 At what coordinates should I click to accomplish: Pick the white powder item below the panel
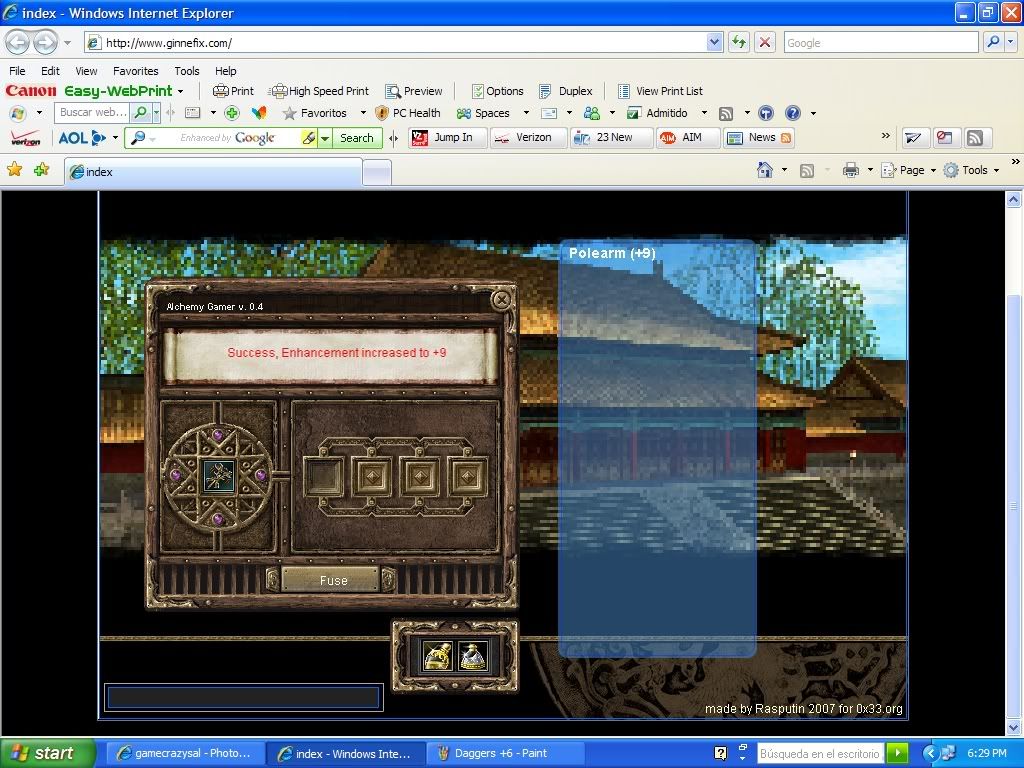(x=473, y=656)
